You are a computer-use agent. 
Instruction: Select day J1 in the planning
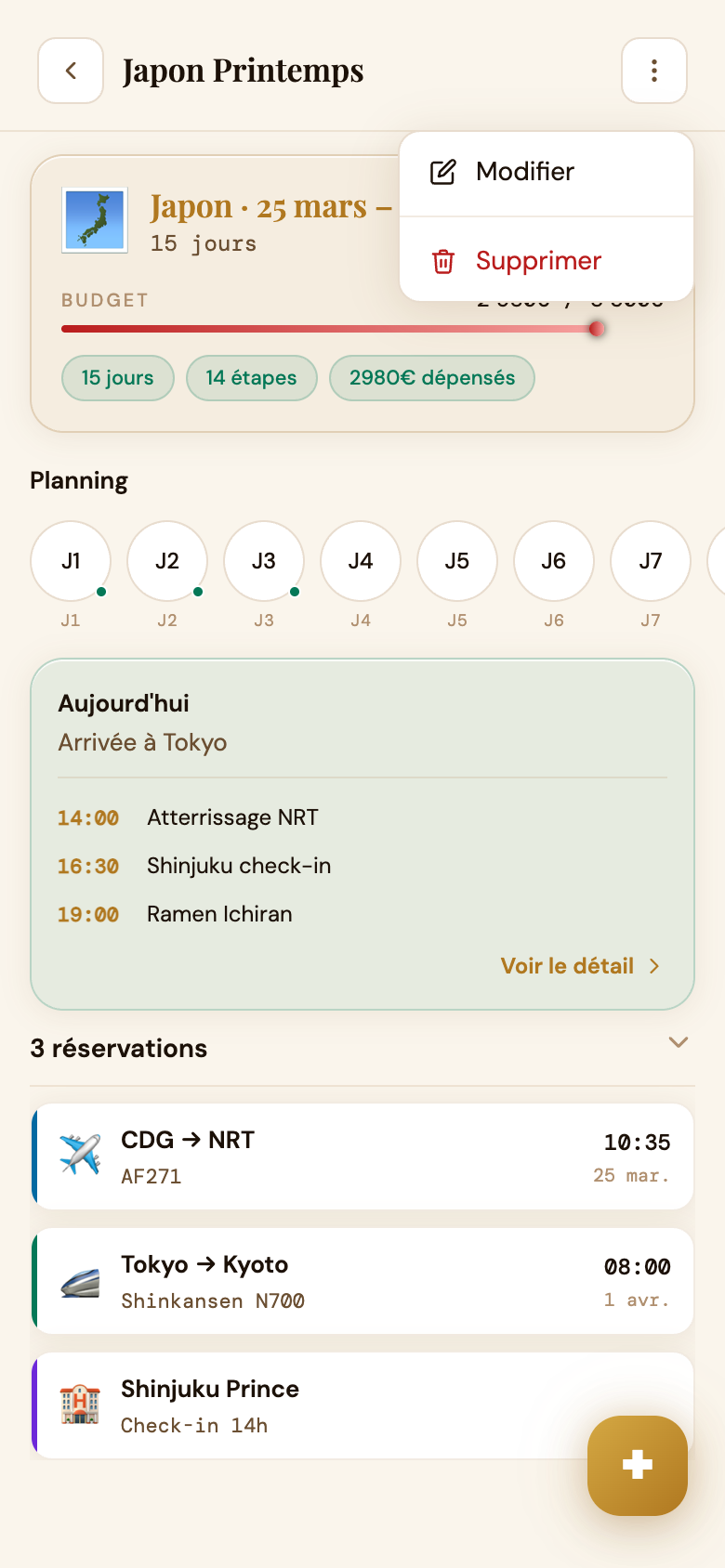point(71,561)
